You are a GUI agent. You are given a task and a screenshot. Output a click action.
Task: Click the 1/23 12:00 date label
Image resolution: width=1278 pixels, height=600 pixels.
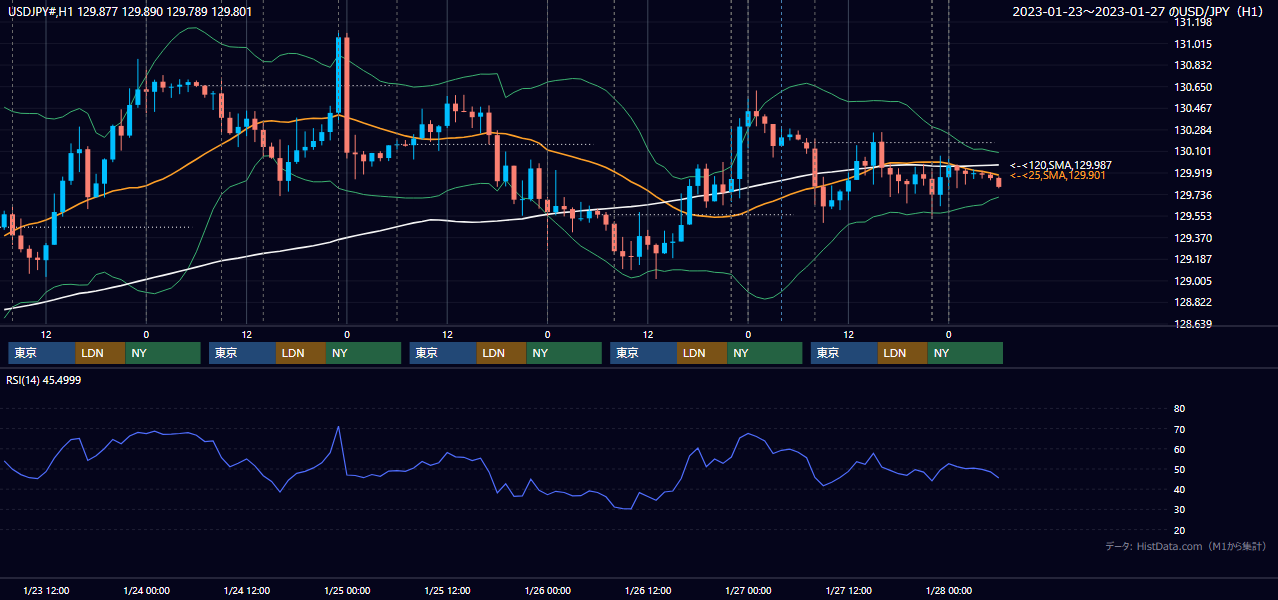[x=46, y=591]
